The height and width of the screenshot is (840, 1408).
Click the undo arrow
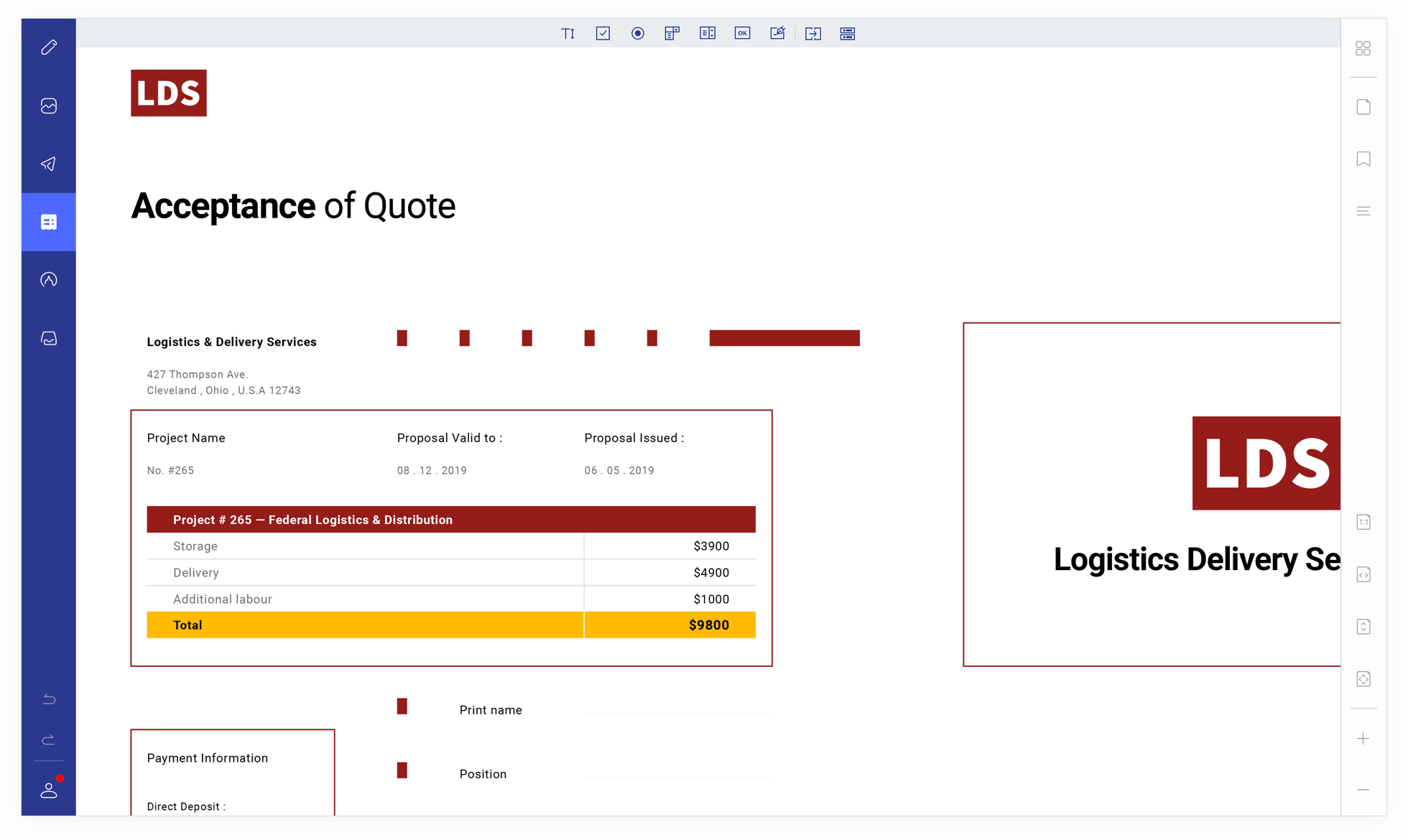(49, 699)
